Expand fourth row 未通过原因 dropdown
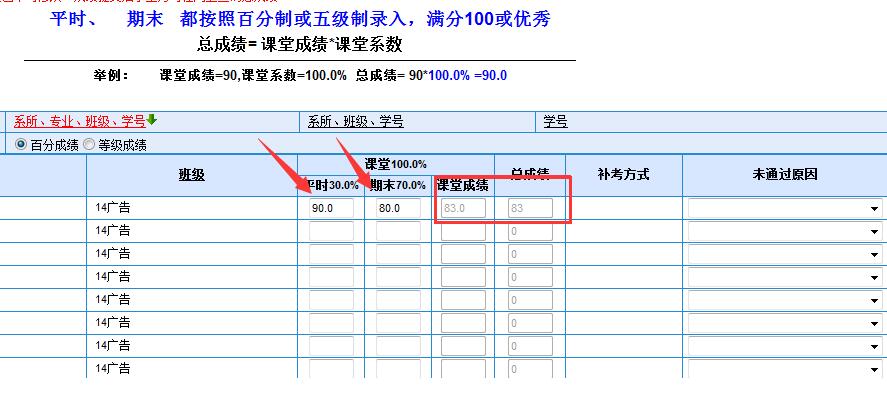This screenshot has height=400, width=887. (x=784, y=278)
